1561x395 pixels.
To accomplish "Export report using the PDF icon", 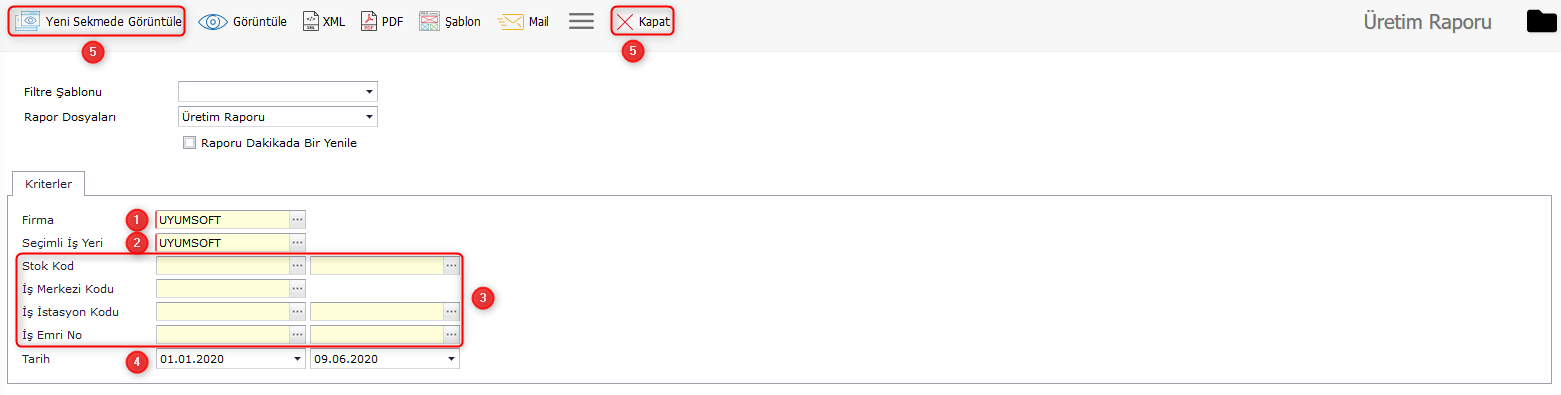I will [369, 21].
